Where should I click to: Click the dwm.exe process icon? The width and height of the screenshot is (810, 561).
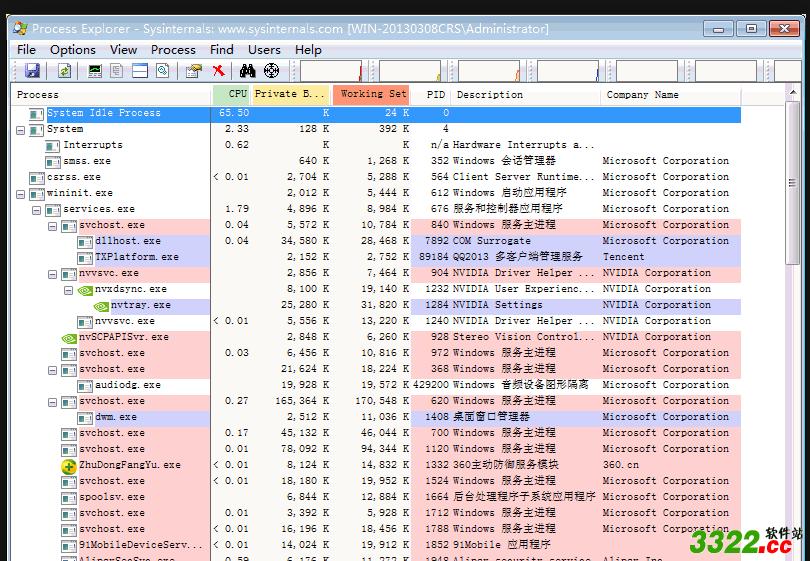[85, 418]
